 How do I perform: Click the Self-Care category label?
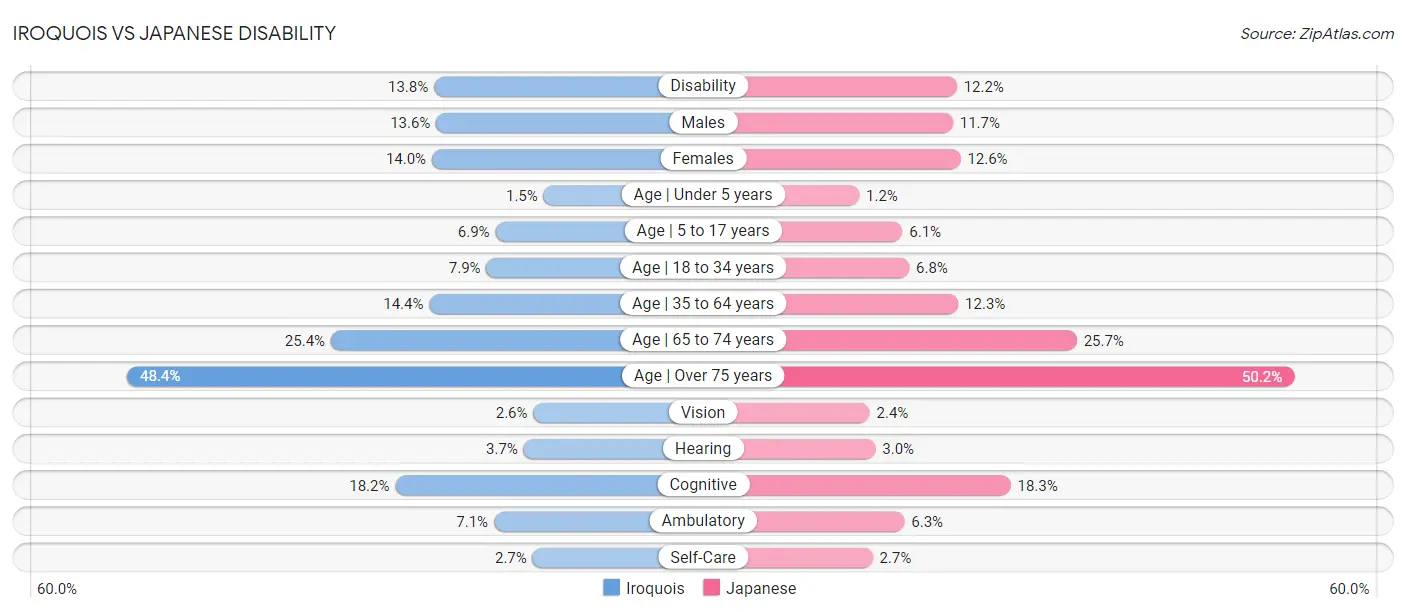703,557
